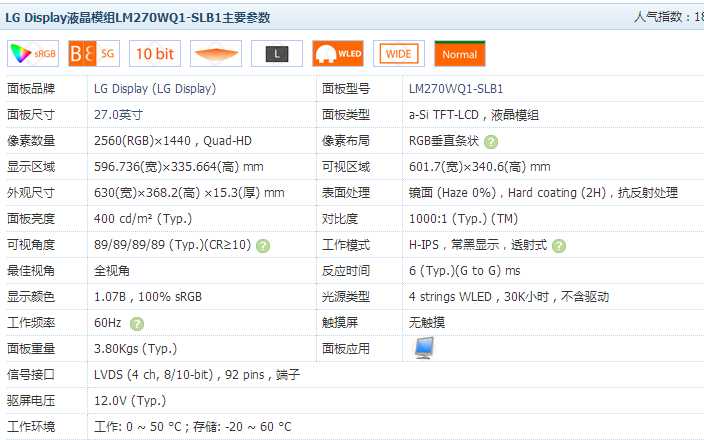Viewport: 704px width, 440px height.
Task: Click 596.736(宽)×335.664(高) mm value
Action: (179, 167)
